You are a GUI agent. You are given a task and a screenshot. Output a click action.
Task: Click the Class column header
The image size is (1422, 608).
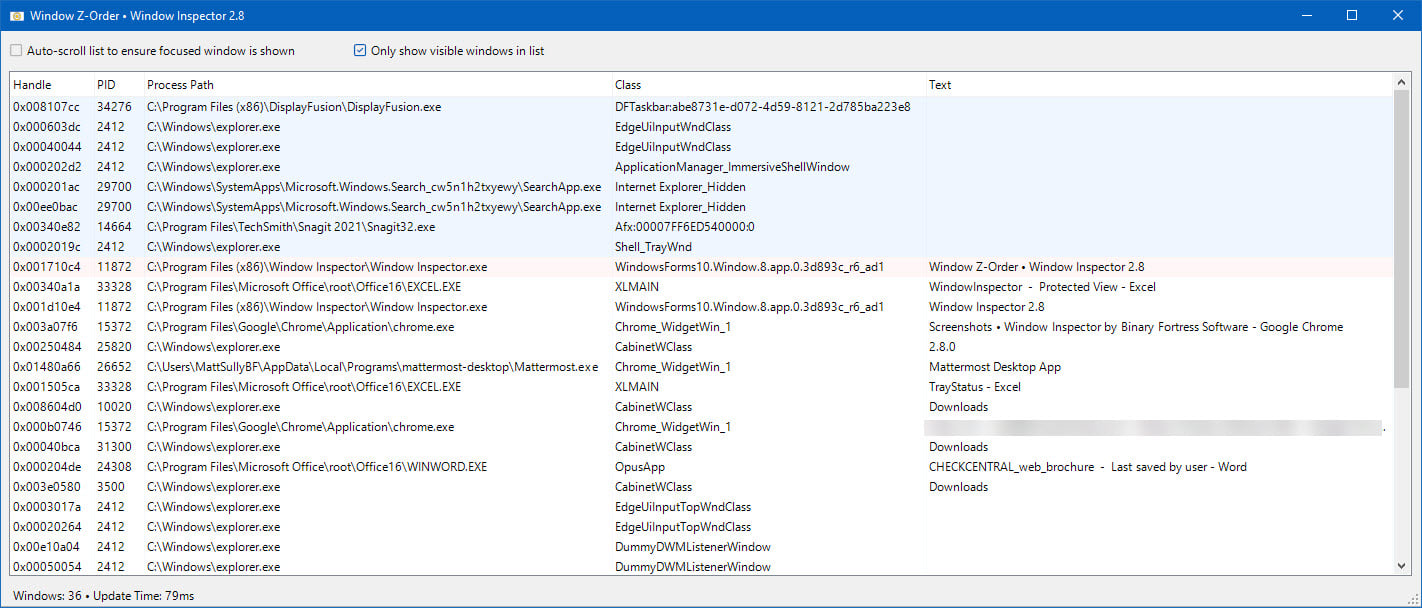(x=628, y=85)
